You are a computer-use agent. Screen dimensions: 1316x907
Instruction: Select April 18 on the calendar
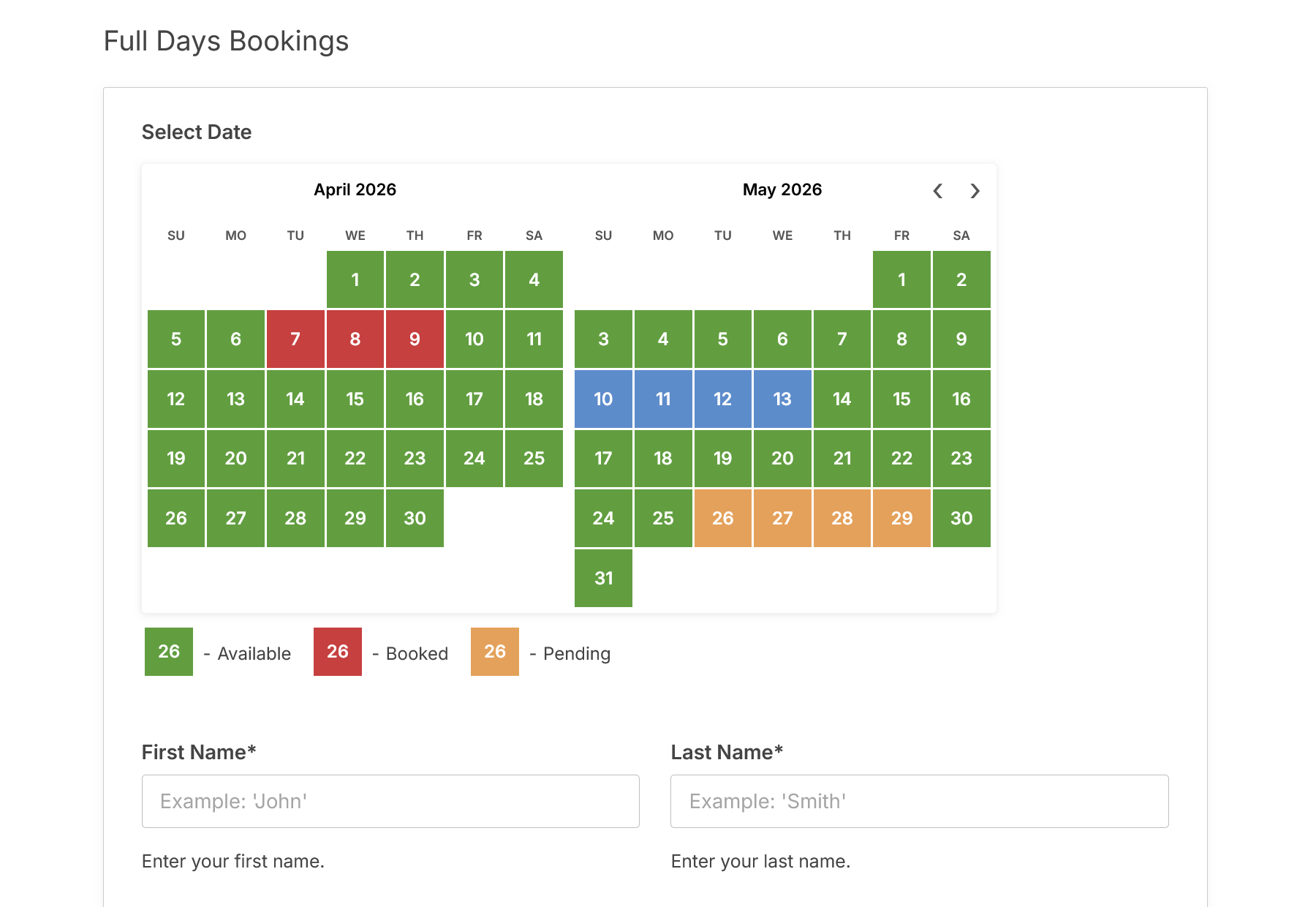[534, 399]
